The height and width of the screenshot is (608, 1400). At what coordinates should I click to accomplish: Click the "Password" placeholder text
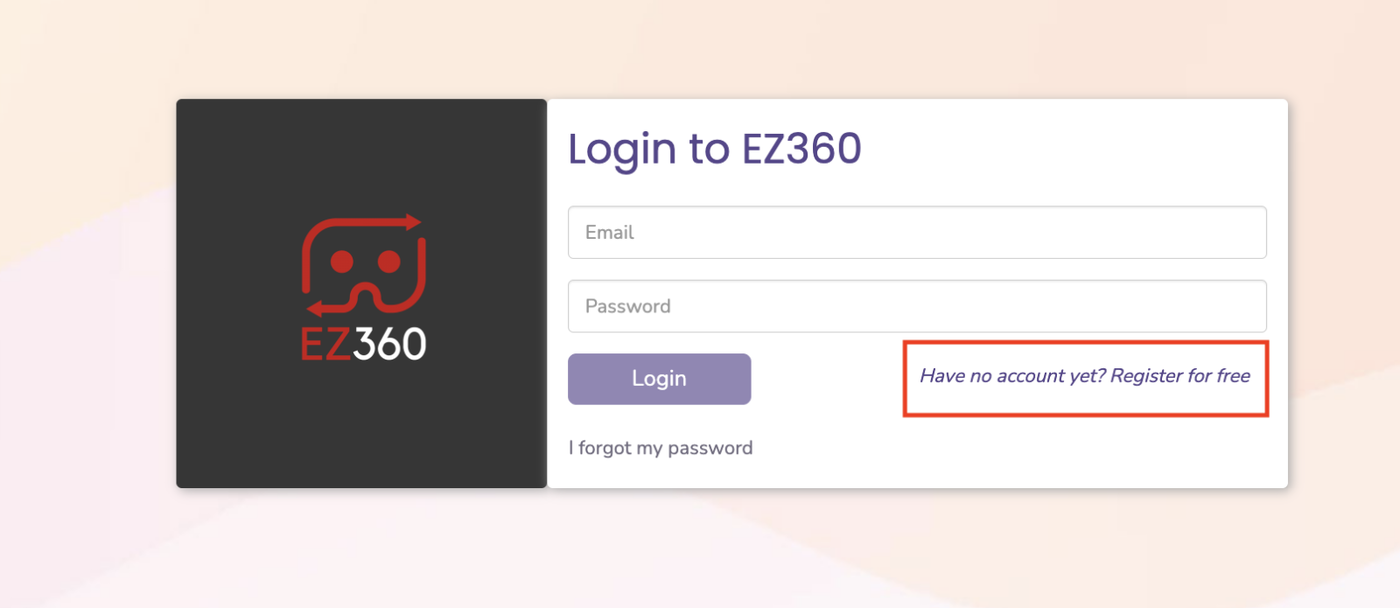[628, 306]
